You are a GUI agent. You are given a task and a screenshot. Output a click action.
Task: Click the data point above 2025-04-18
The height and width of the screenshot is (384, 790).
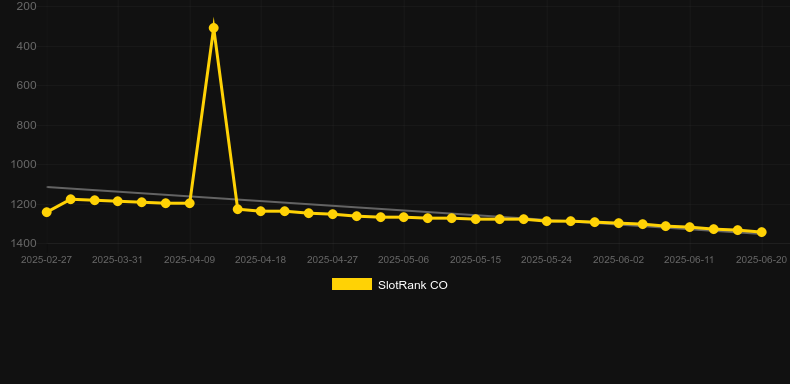[261, 211]
